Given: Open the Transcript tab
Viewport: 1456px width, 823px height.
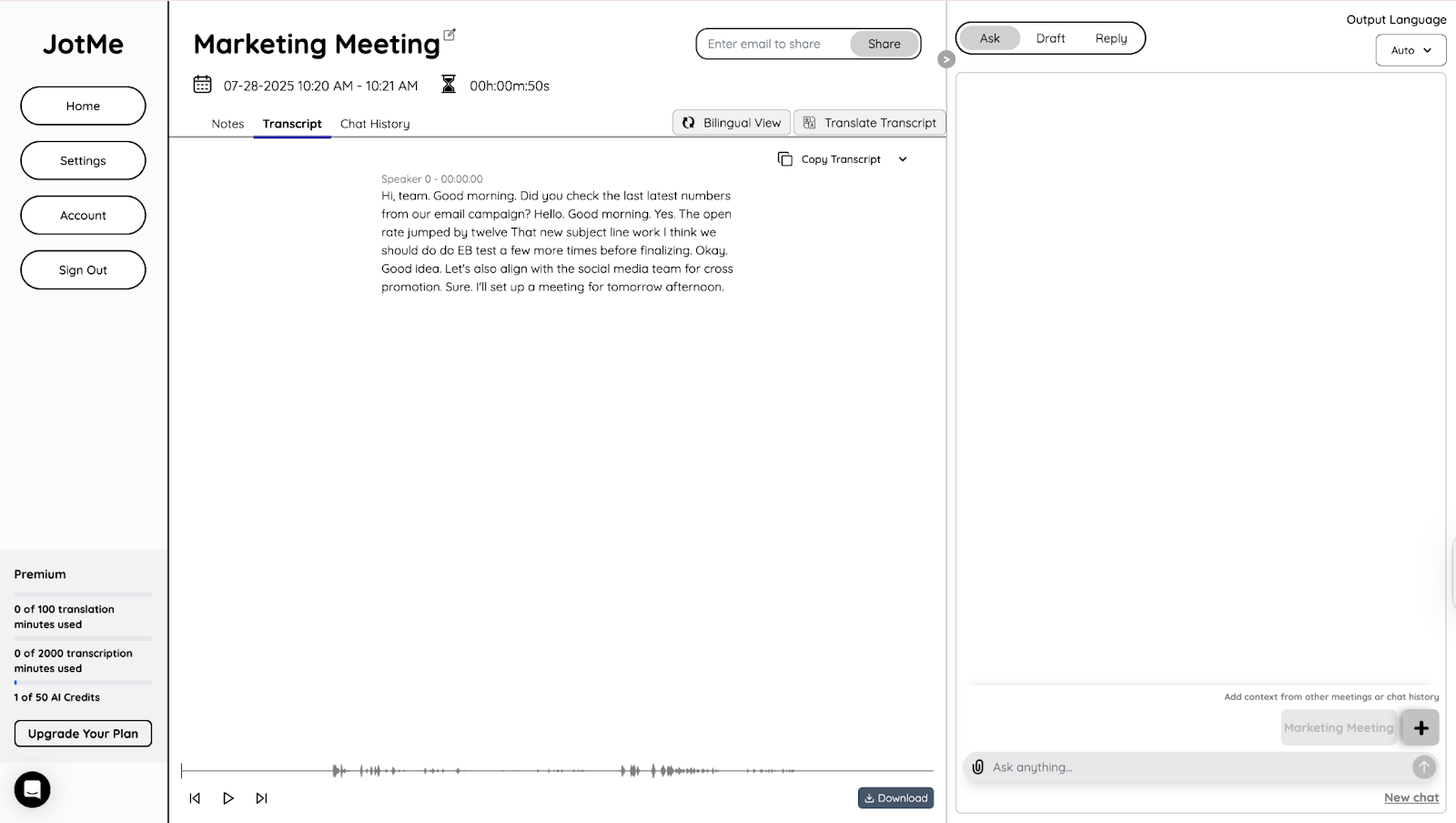Looking at the screenshot, I should [292, 124].
